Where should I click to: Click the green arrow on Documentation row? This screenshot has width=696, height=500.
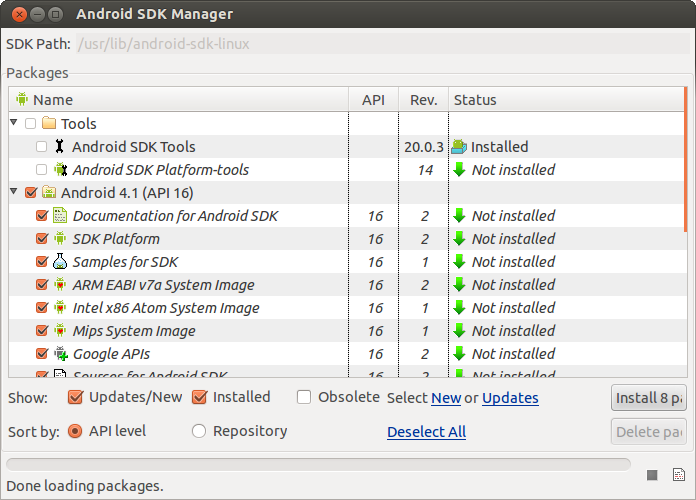(x=459, y=215)
